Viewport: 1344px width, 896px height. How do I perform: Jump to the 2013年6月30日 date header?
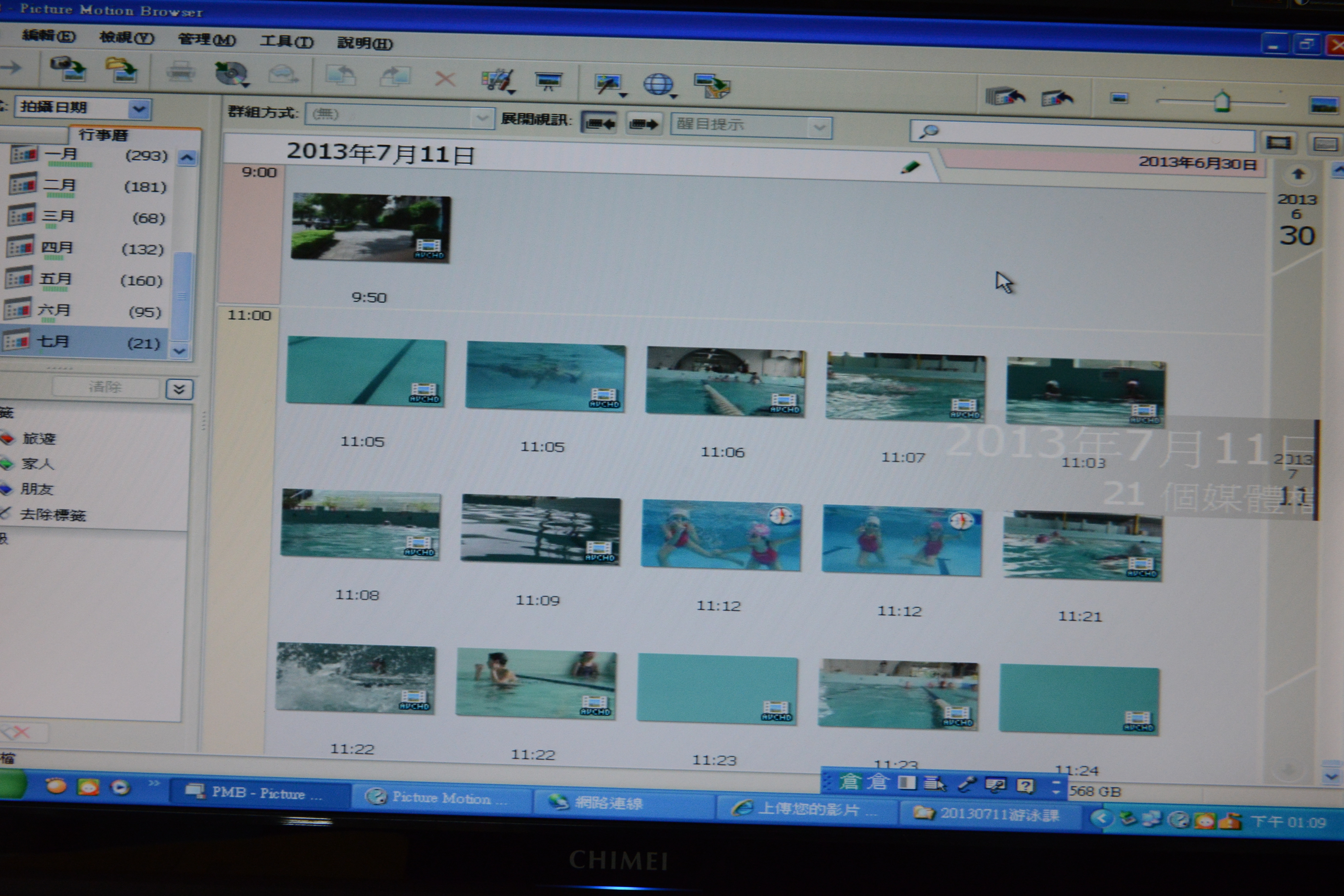click(x=1197, y=163)
